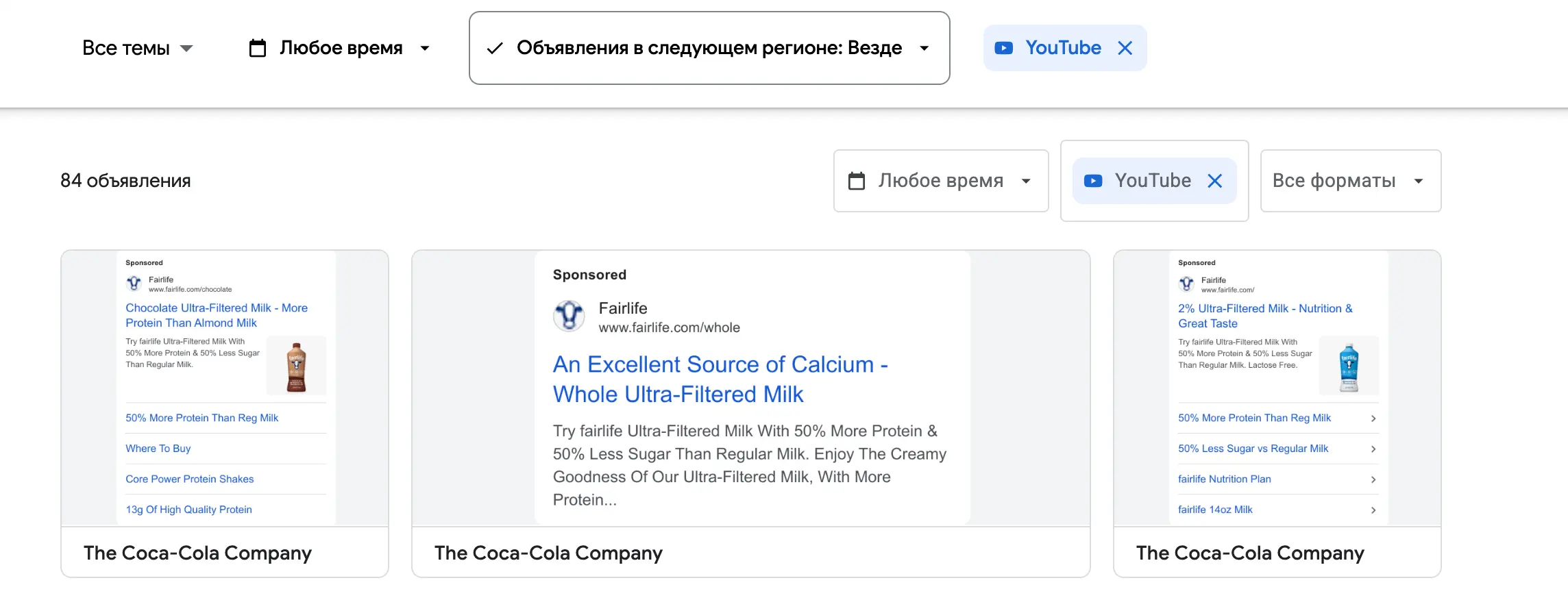
Task: Open the "Все форматы" dropdown
Action: pyautogui.click(x=1349, y=180)
